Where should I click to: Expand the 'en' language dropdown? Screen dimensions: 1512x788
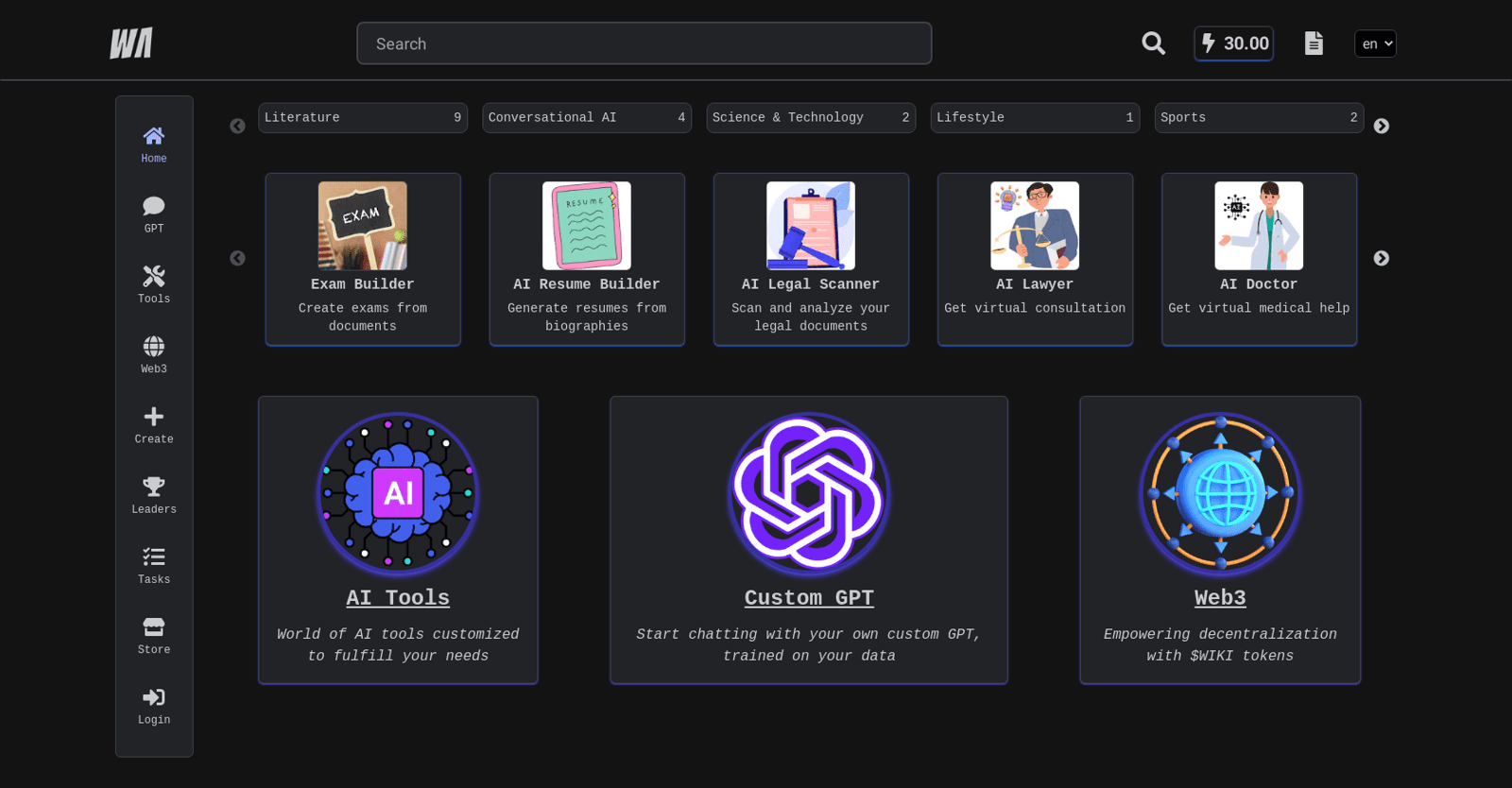coord(1375,43)
